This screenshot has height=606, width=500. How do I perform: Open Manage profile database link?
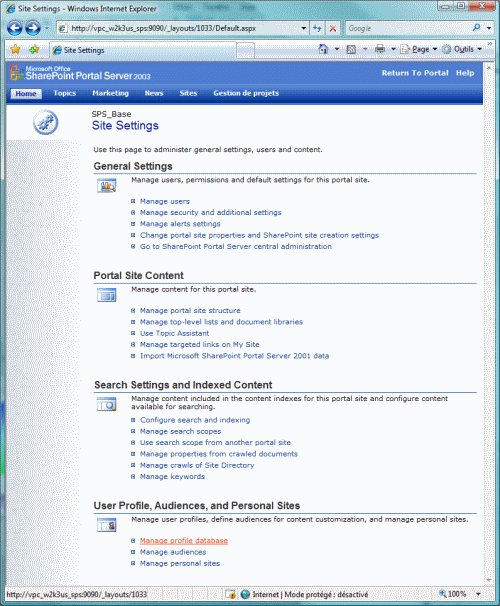pos(184,541)
